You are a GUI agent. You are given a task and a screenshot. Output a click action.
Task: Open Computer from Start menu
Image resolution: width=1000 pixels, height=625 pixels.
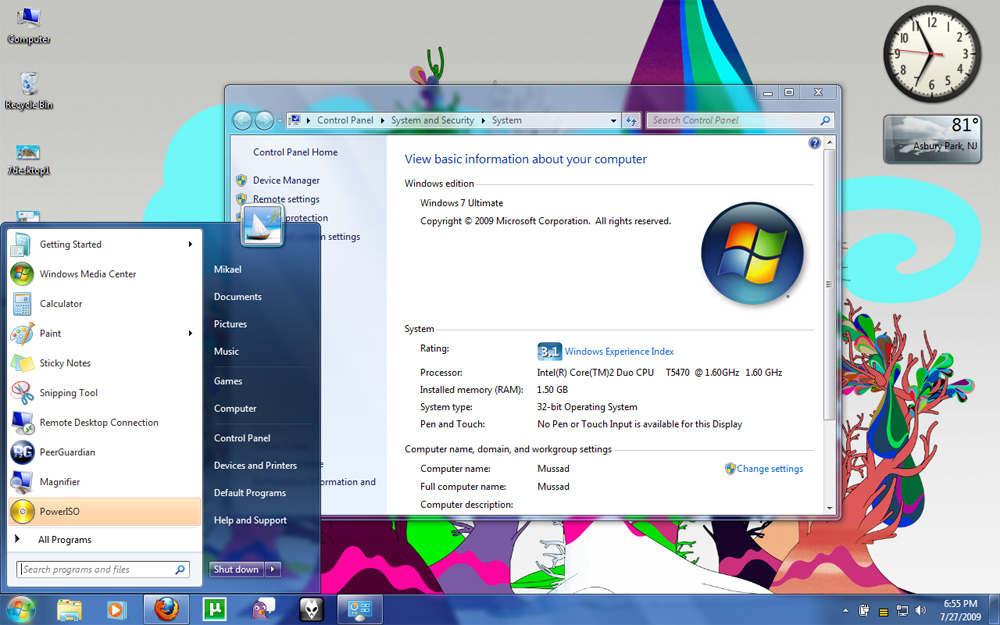[x=235, y=408]
